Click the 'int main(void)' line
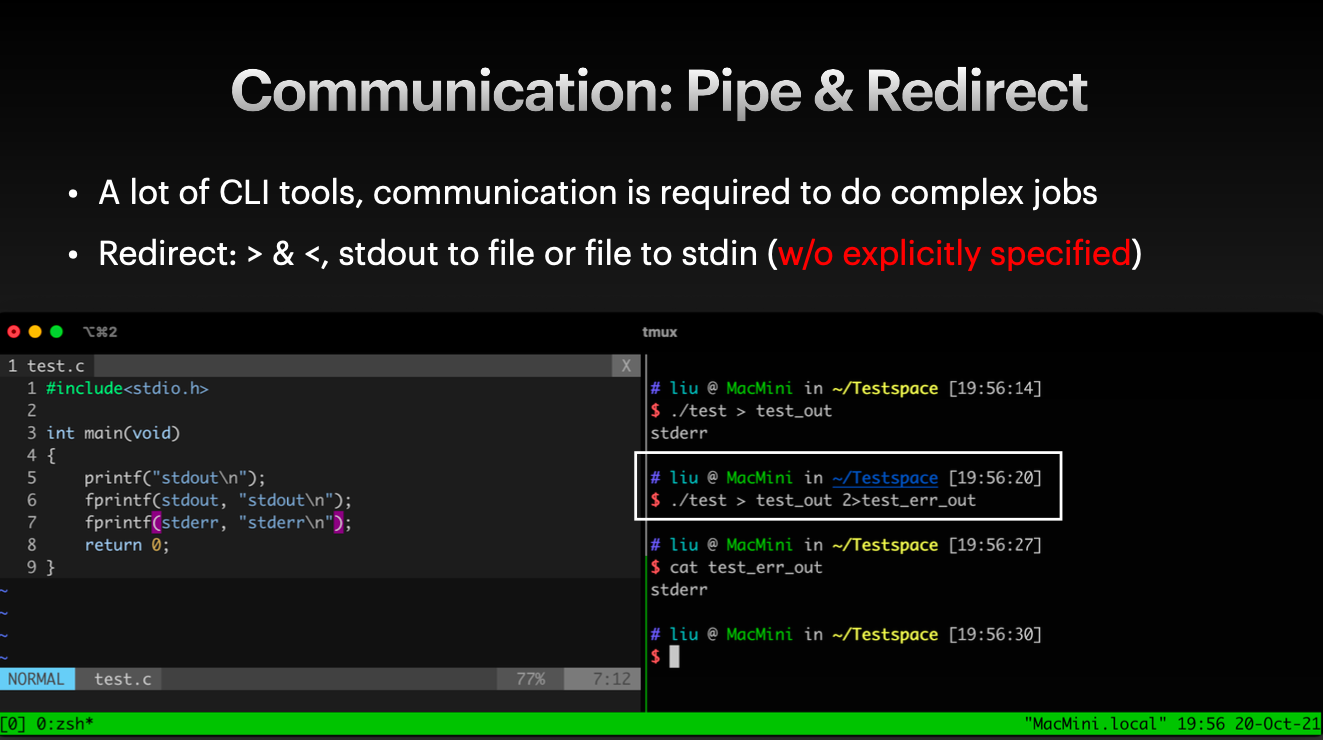Viewport: 1323px width, 740px height. click(x=113, y=433)
